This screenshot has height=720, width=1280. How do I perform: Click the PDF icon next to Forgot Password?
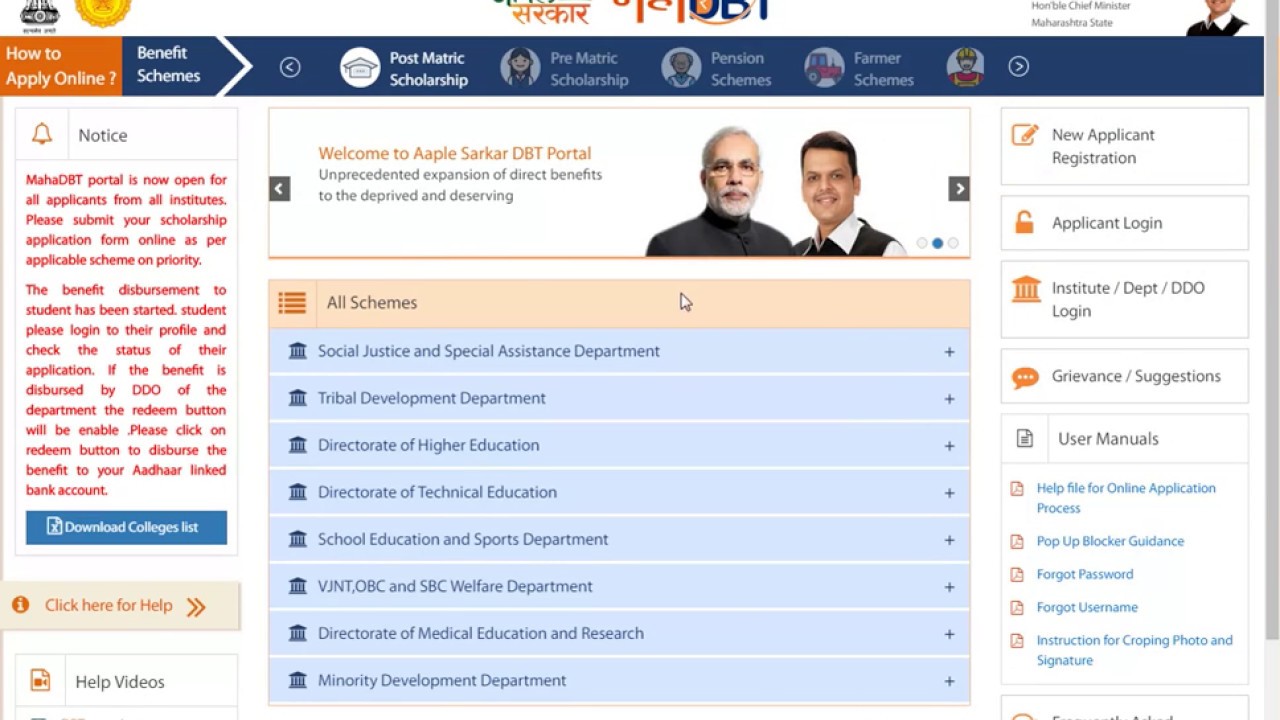pyautogui.click(x=1017, y=574)
